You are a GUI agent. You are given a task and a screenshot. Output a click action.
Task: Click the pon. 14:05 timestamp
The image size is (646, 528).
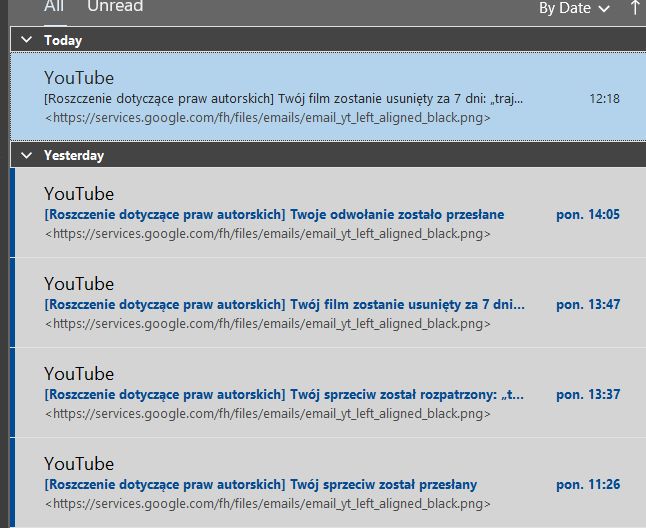(588, 214)
